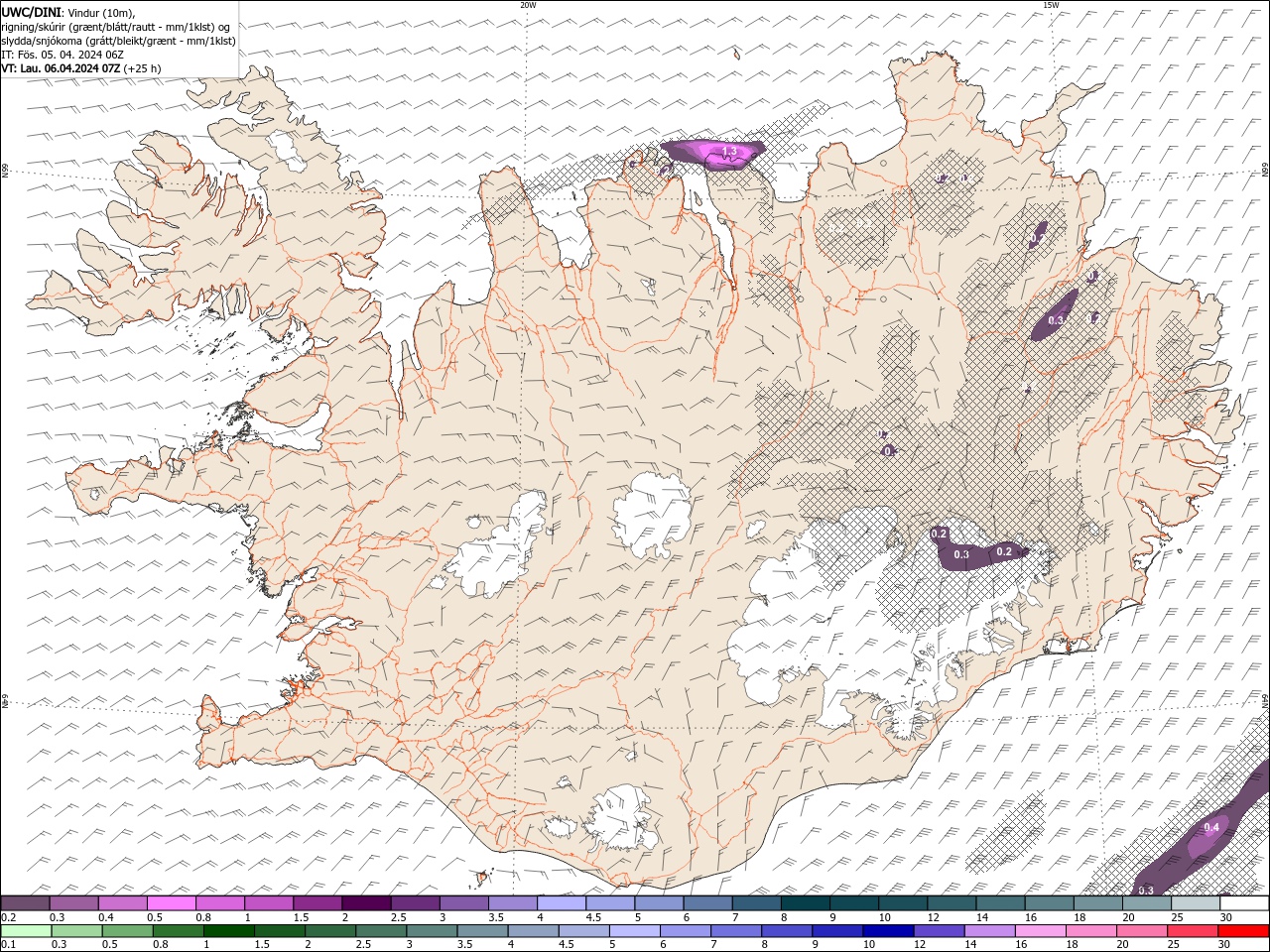This screenshot has height=952, width=1270.
Task: Click the '15W' longitude label
Action: click(1051, 5)
